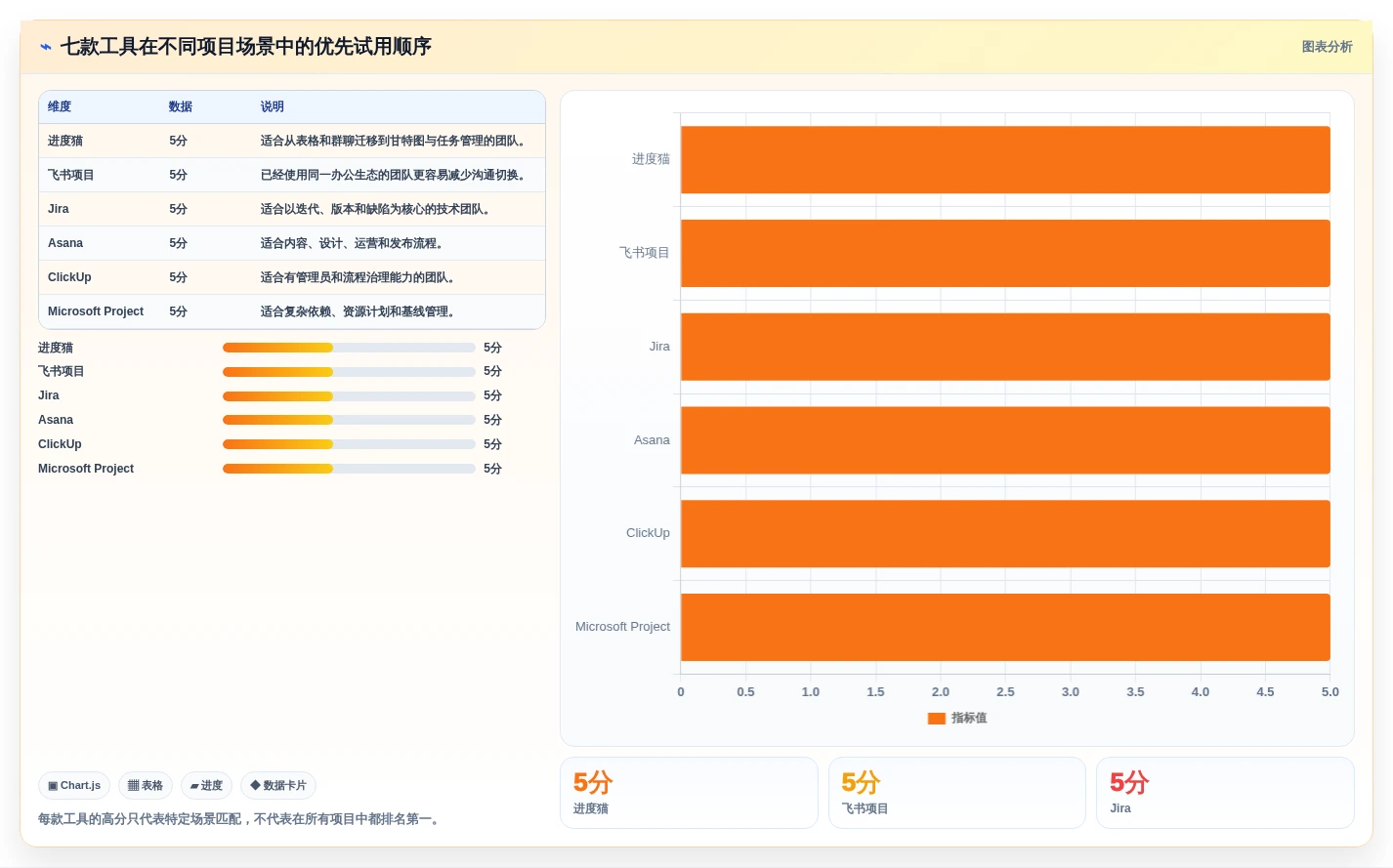The width and height of the screenshot is (1393, 868).
Task: Click the 进度猫 bar in the chart
Action: pos(1005,160)
